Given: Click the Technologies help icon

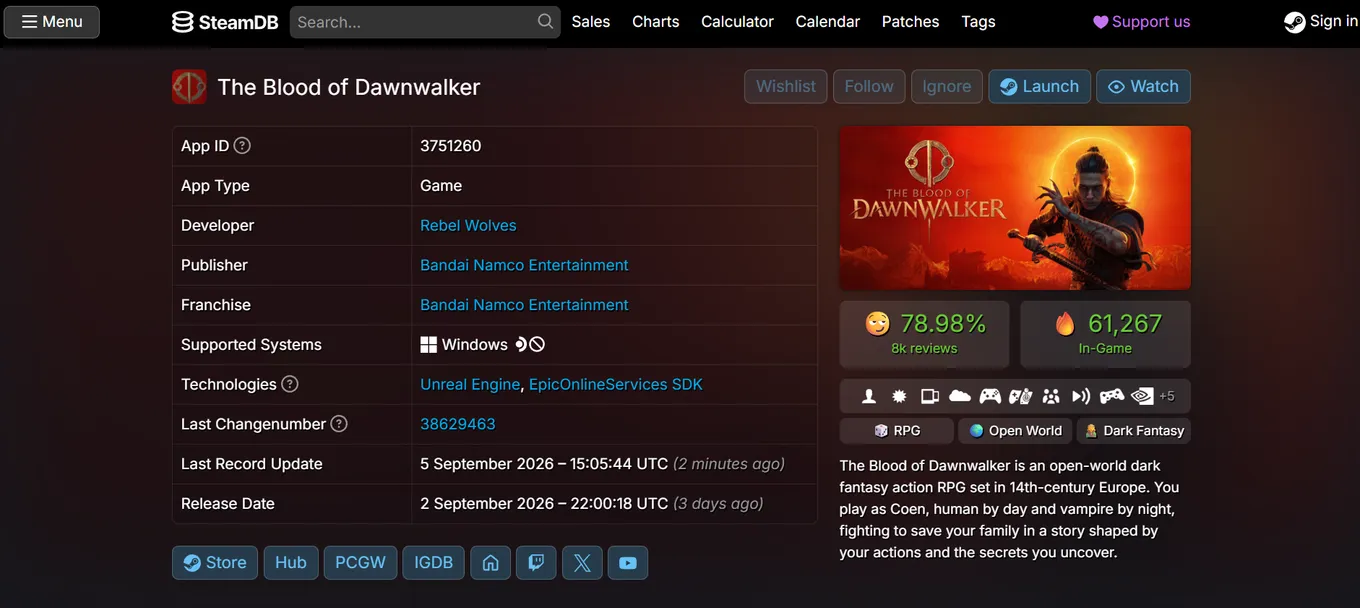Looking at the screenshot, I should tap(290, 384).
